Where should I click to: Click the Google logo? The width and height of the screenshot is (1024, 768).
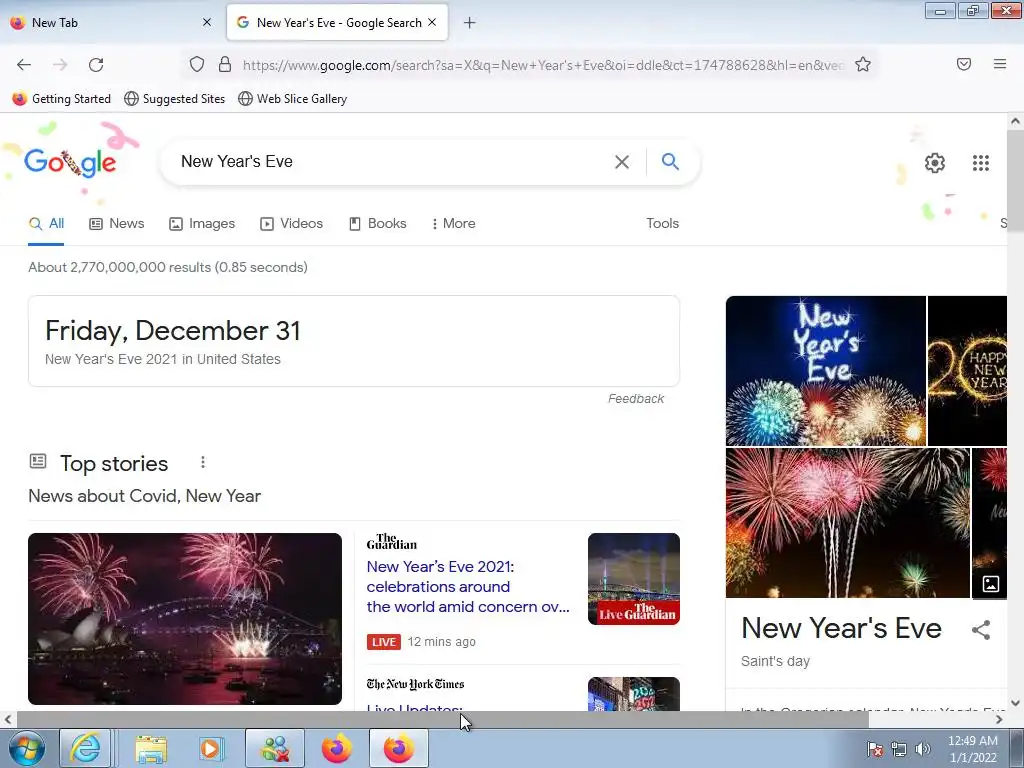coord(70,162)
